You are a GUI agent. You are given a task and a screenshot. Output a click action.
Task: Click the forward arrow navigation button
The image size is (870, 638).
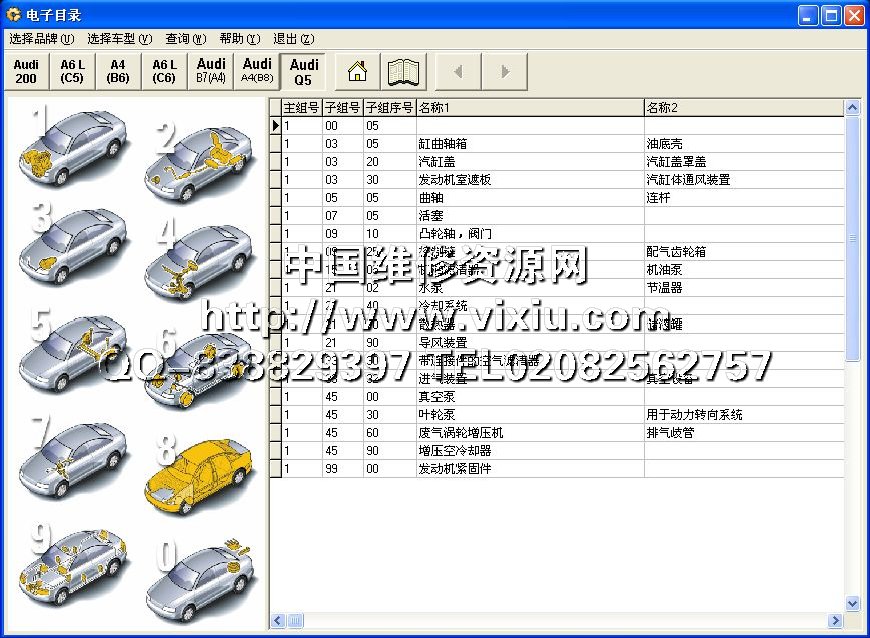click(x=505, y=72)
